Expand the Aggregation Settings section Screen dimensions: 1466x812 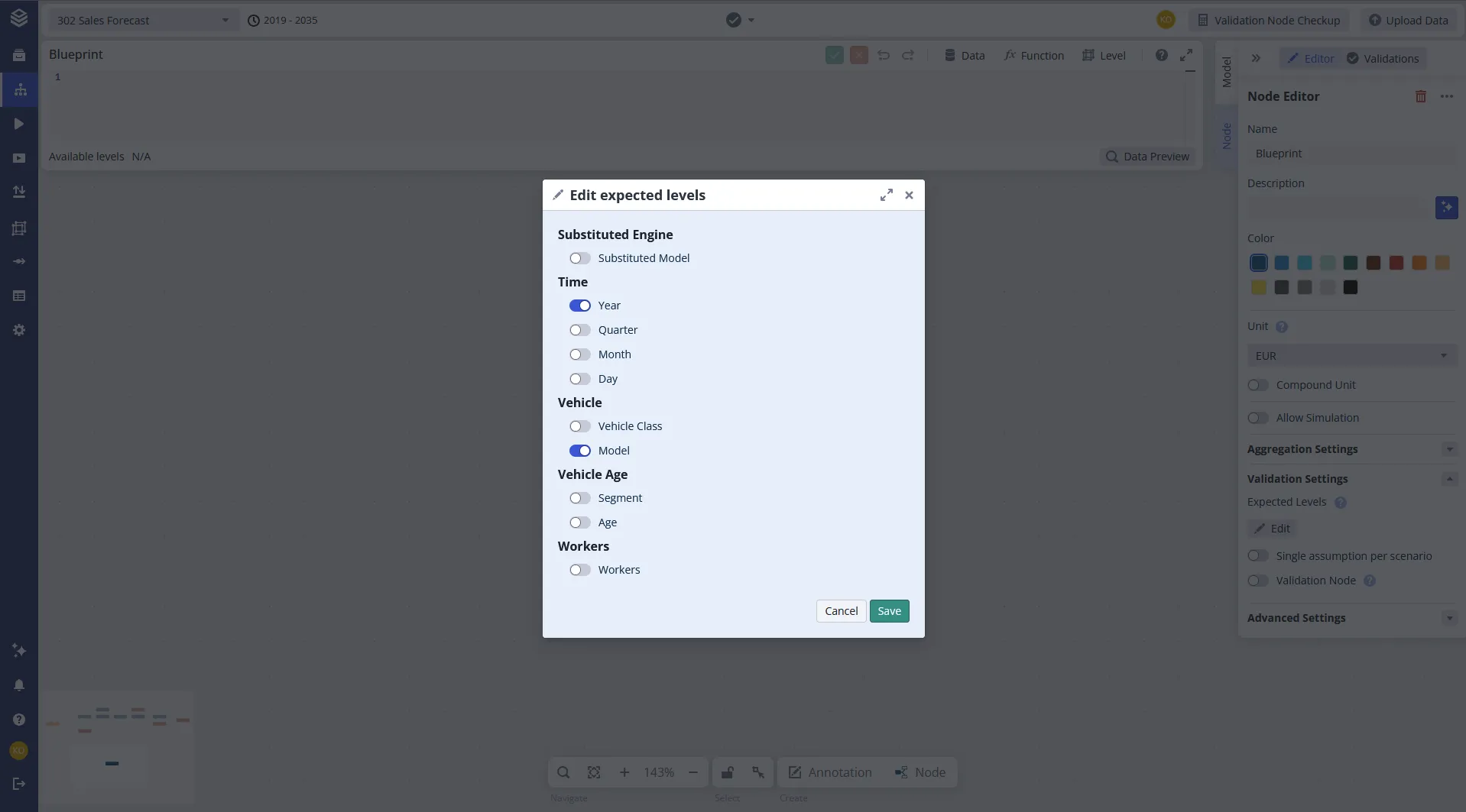[1351, 449]
